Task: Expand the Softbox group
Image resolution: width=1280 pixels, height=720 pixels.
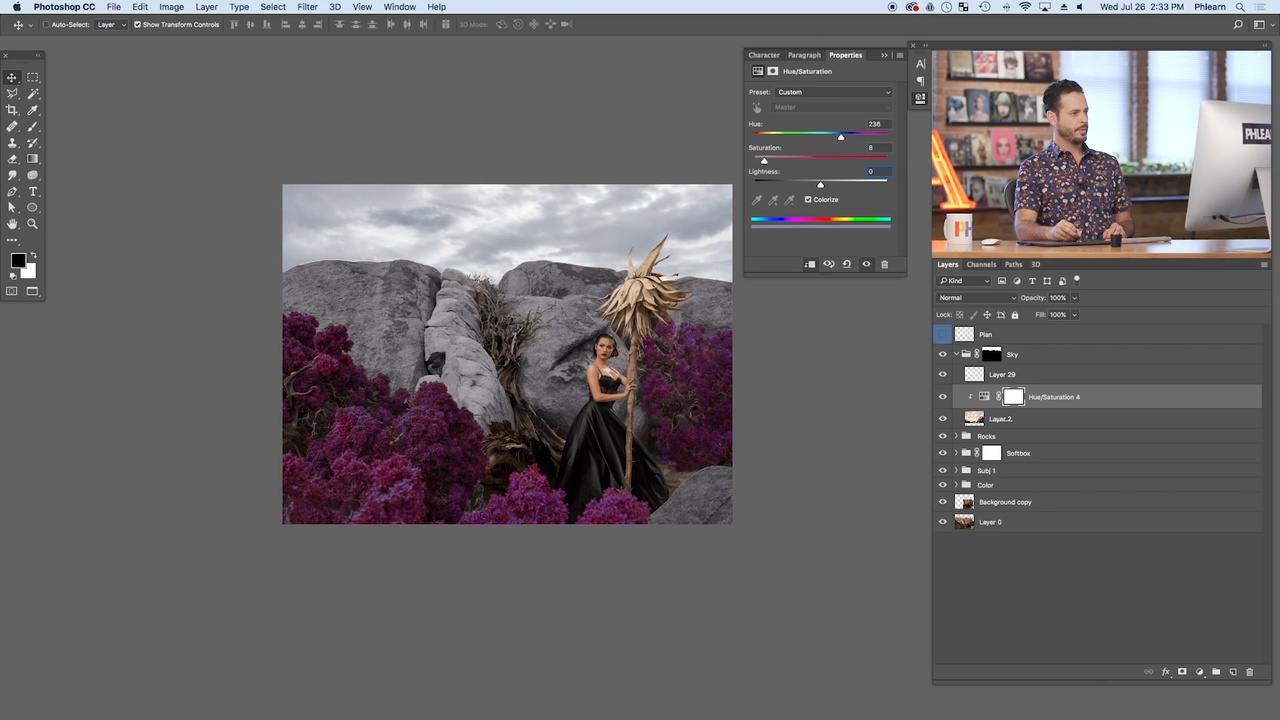Action: tap(956, 453)
